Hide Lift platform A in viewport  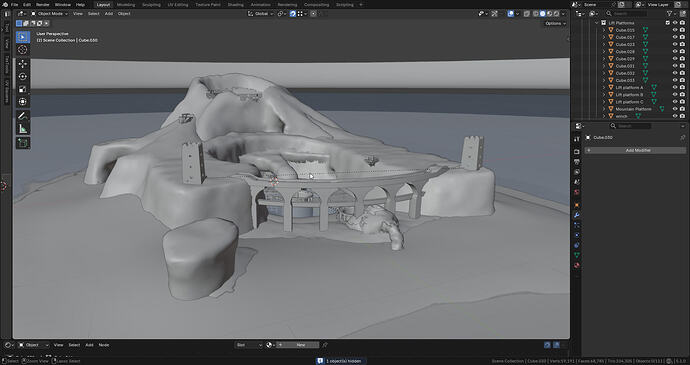point(675,88)
